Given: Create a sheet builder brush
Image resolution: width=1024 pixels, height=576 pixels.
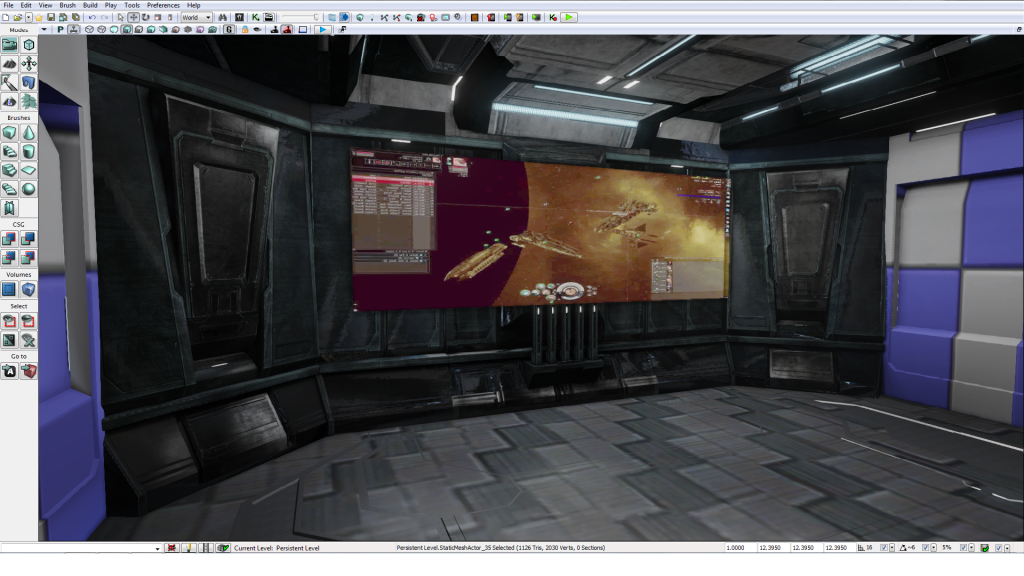Looking at the screenshot, I should pyautogui.click(x=28, y=170).
